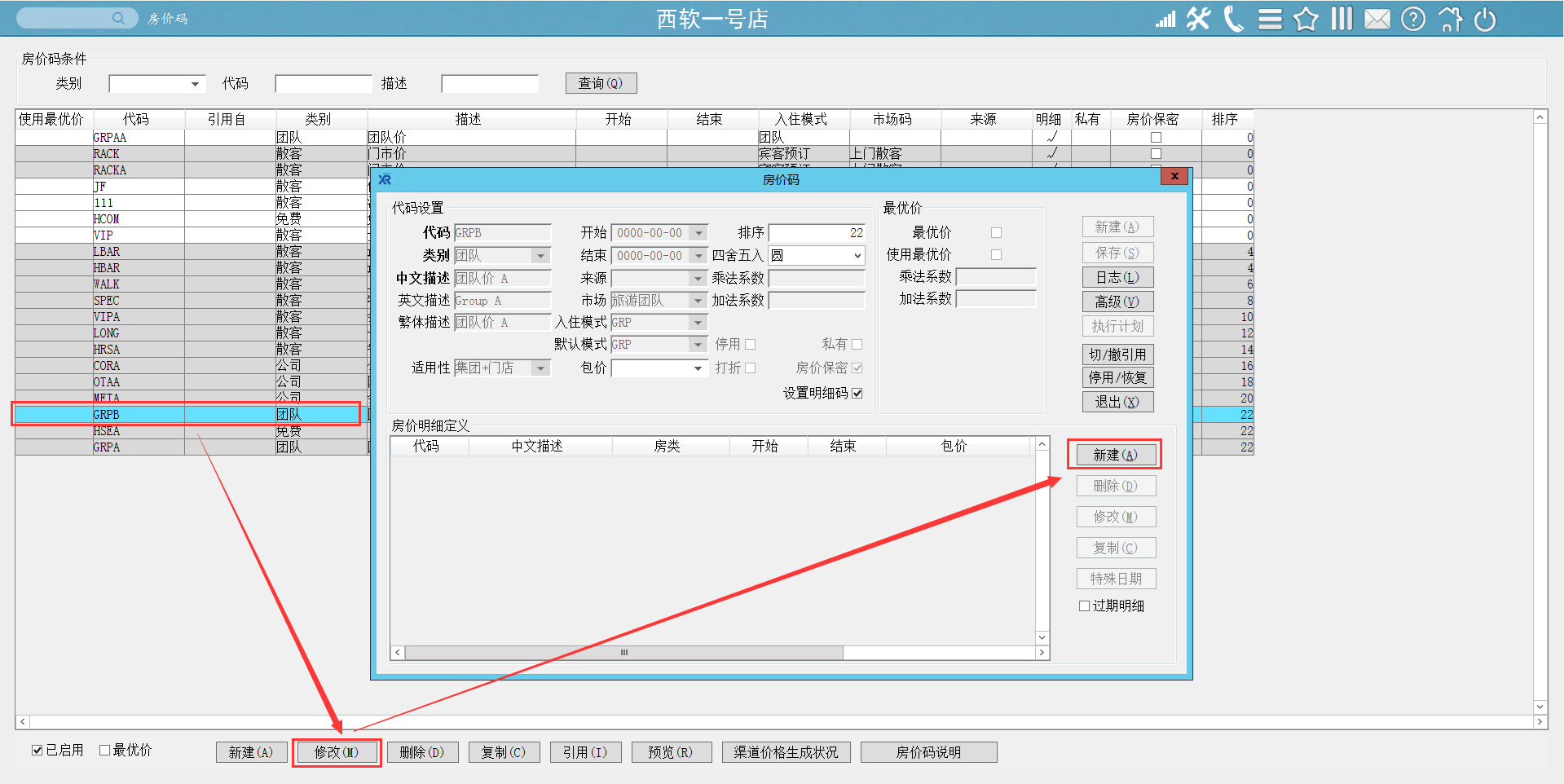Open the 四舍五入 dropdown
Viewport: 1564px width, 784px height.
pyautogui.click(x=857, y=256)
